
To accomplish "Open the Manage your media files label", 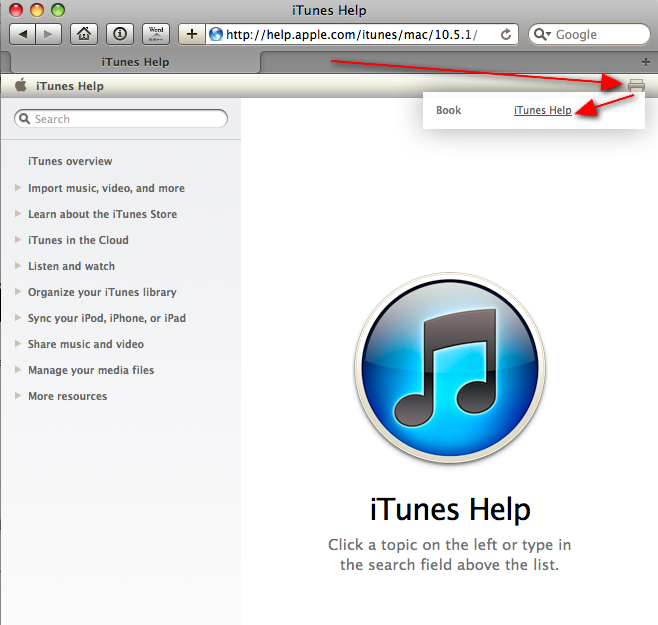I will 91,370.
